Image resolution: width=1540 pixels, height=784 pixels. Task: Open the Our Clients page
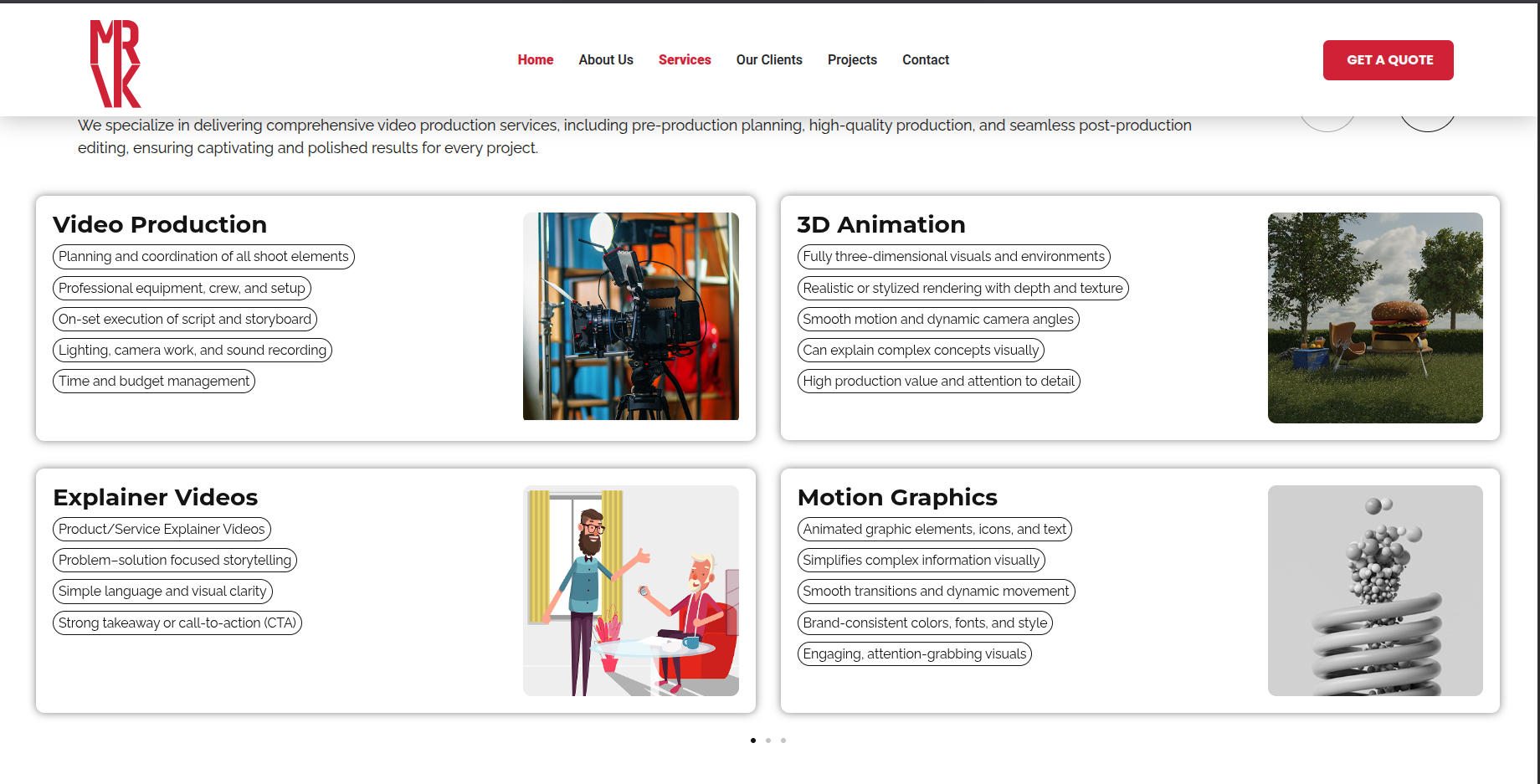(x=768, y=60)
